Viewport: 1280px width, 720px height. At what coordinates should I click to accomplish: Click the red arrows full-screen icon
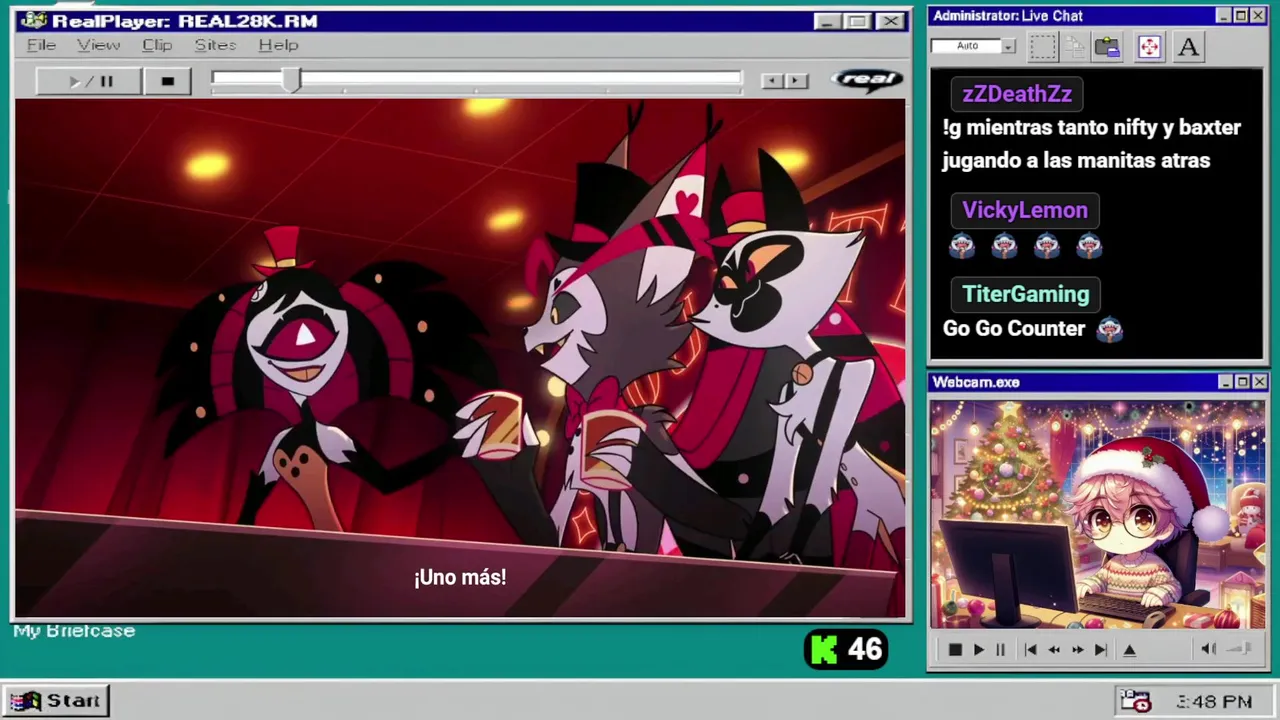coord(1149,46)
